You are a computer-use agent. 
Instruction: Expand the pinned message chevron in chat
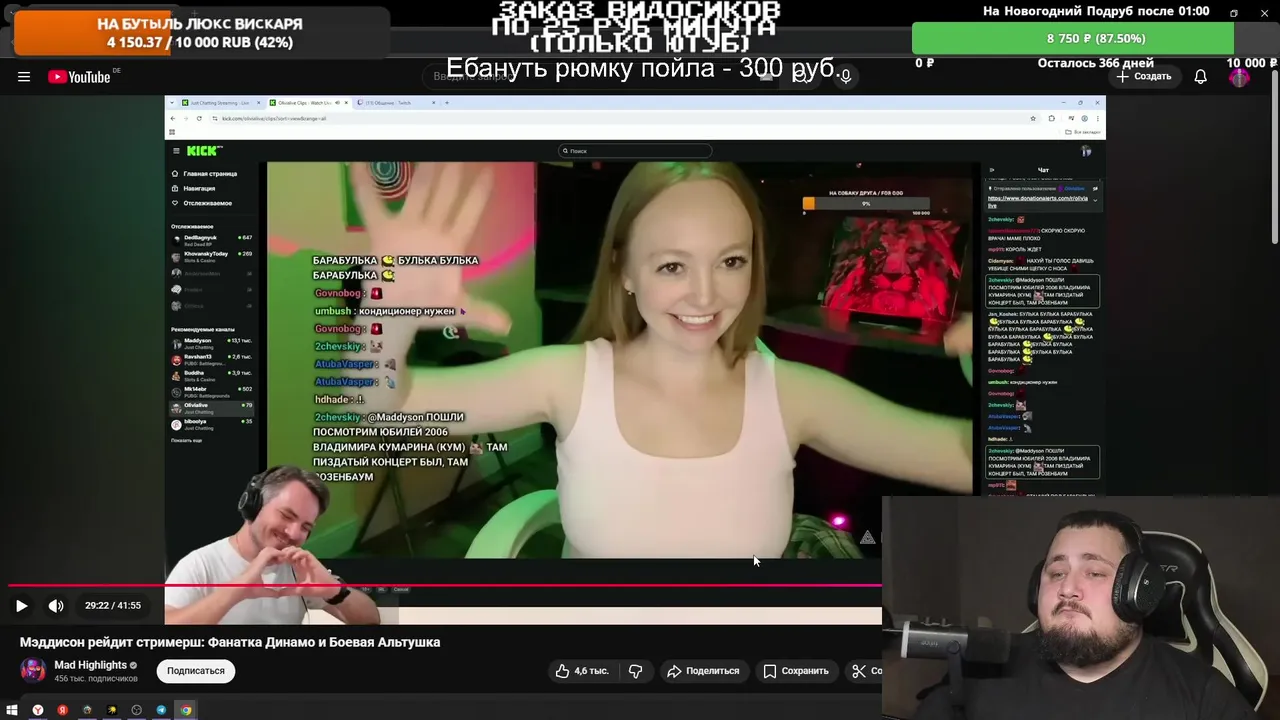1095,200
